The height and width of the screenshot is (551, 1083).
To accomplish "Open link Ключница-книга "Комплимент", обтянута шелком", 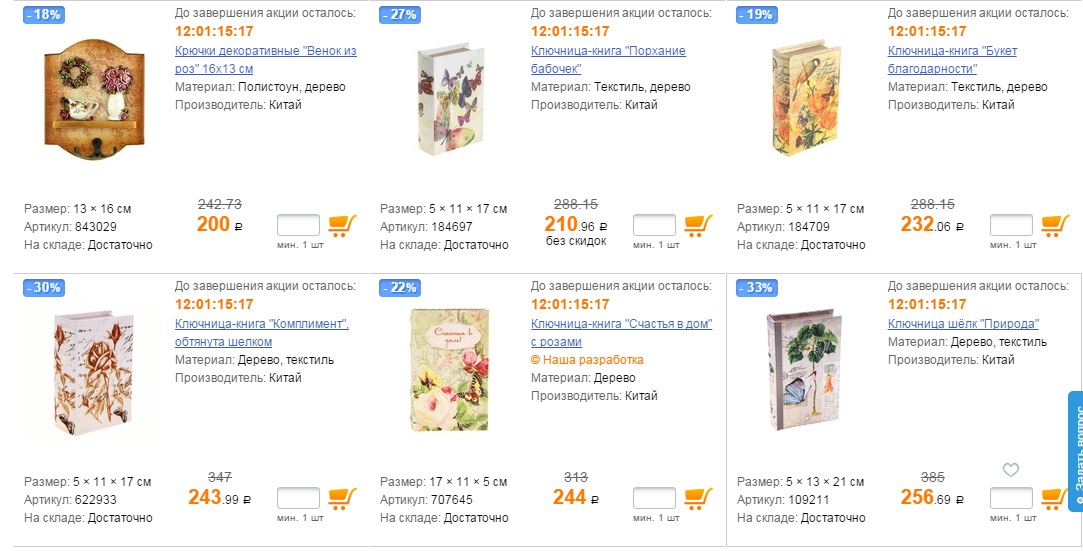I will pos(261,332).
